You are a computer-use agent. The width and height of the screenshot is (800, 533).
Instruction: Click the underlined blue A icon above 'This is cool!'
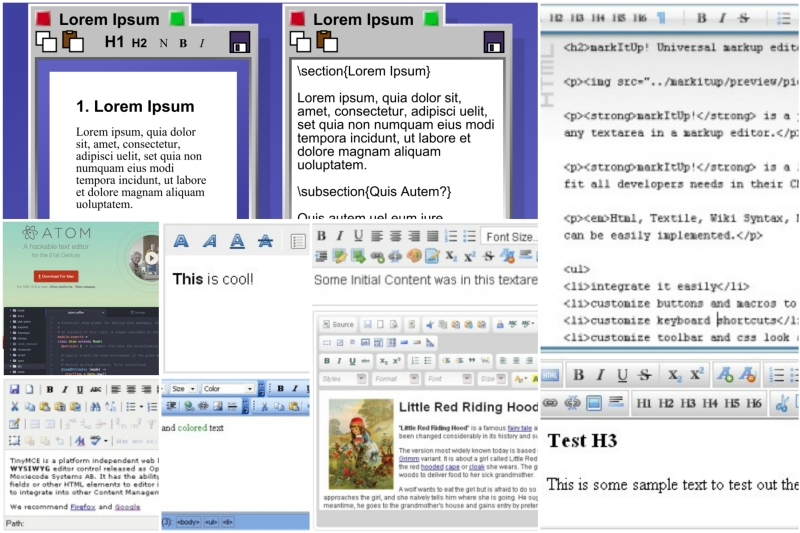tap(237, 241)
